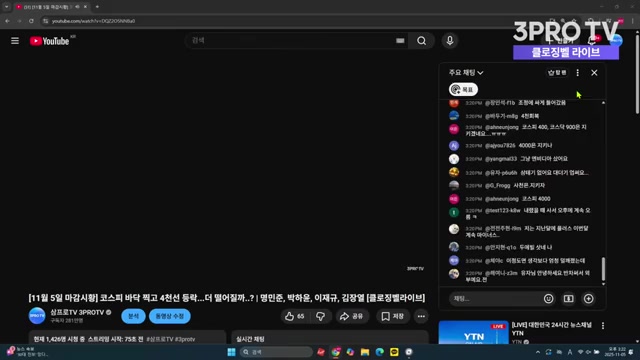Screen dimensions: 640x360
Task: Start voice search with the microphone icon
Action: (450, 41)
